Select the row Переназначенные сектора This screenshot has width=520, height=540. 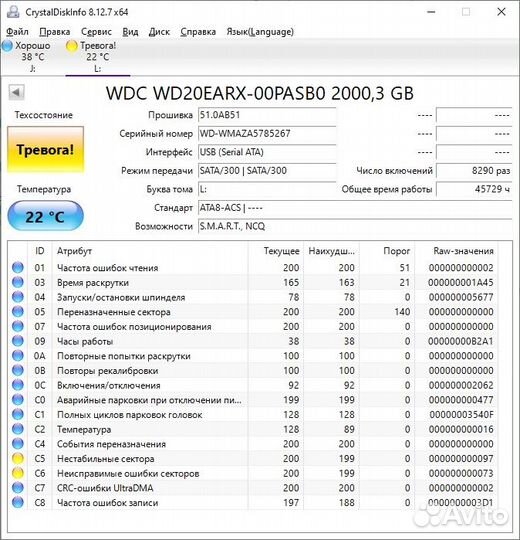pos(253,312)
